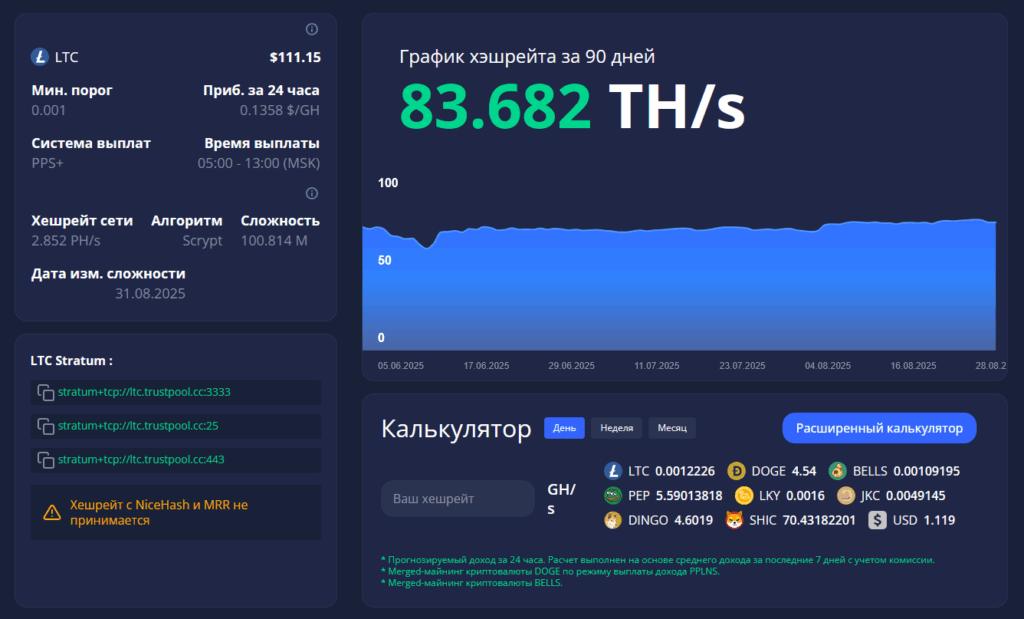Click the chart date label 16.08.2025

914,366
